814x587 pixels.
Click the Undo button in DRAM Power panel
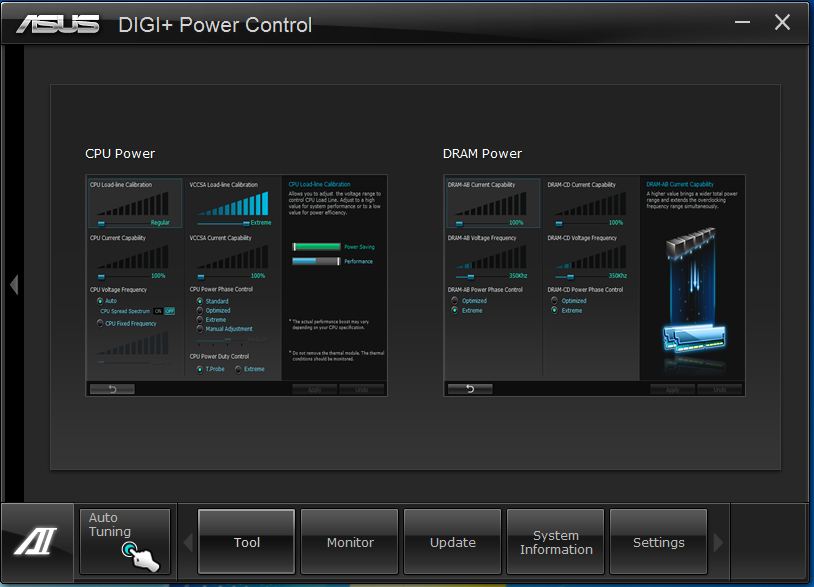click(x=720, y=389)
